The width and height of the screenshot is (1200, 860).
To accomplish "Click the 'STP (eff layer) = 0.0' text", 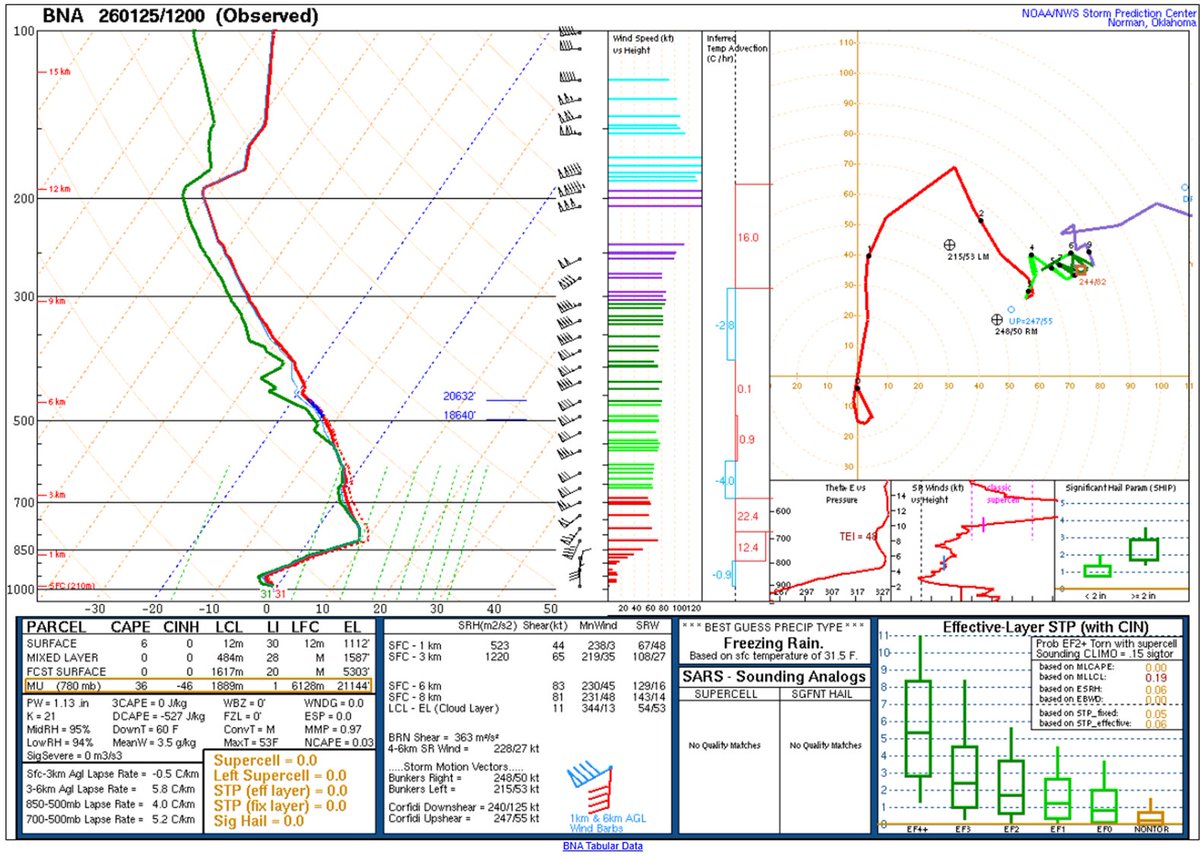I will click(280, 792).
